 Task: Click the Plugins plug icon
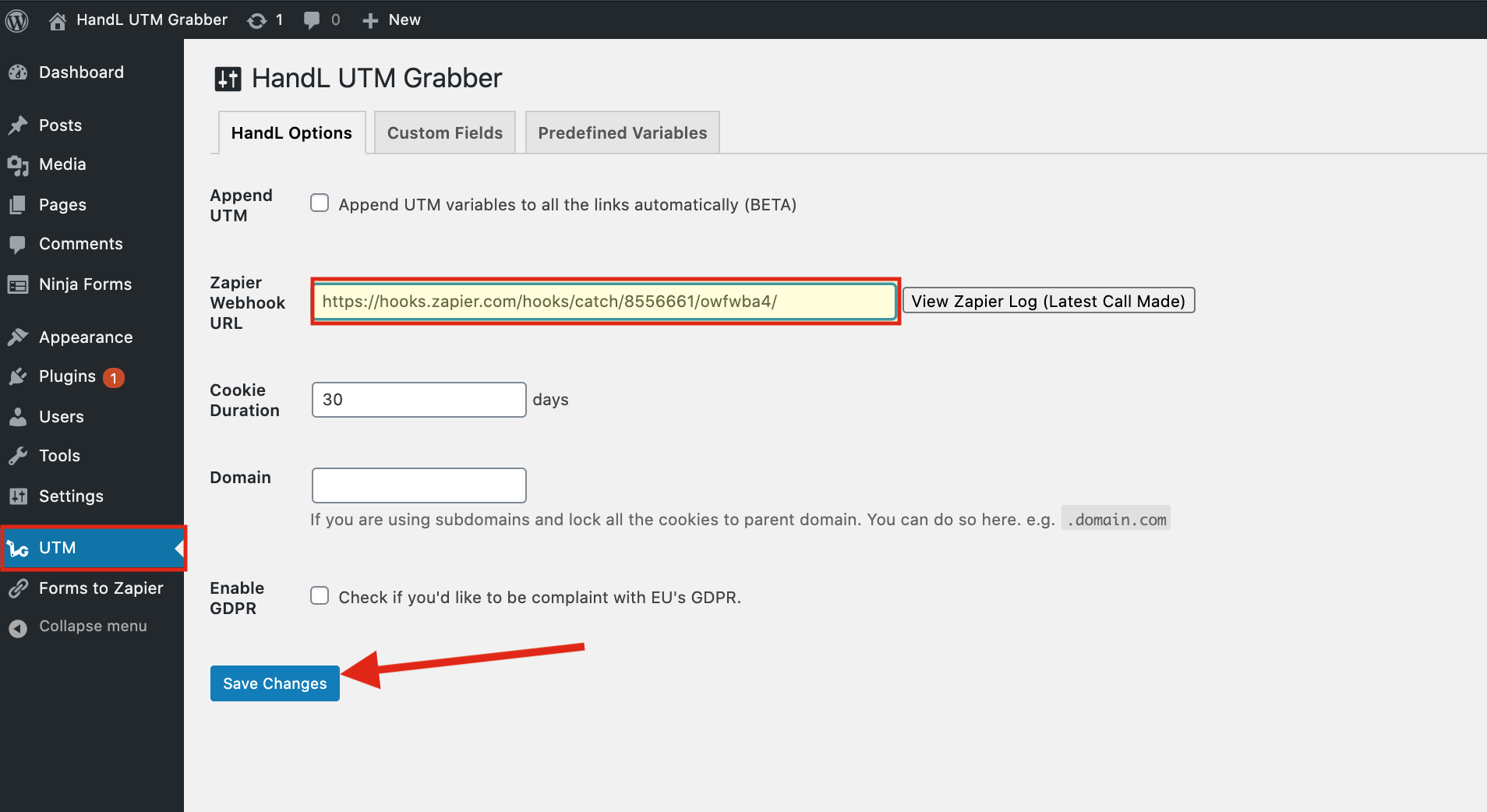pyautogui.click(x=18, y=377)
